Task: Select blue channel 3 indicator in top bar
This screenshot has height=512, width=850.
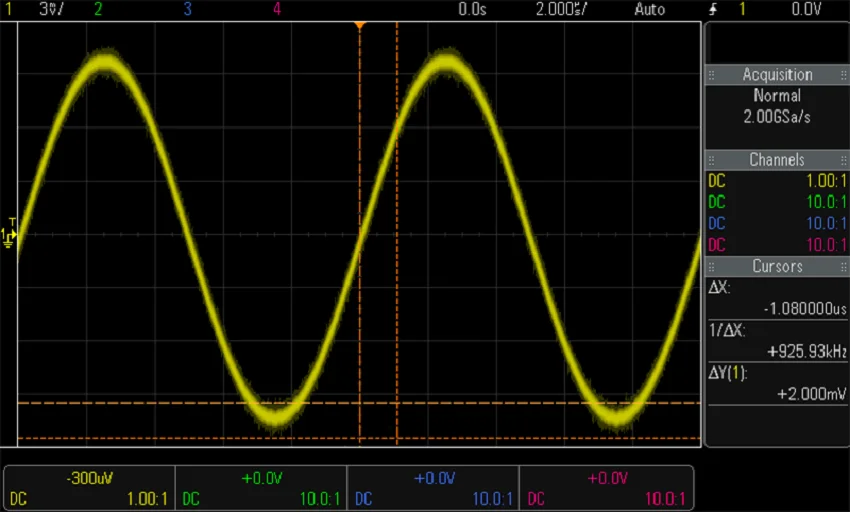Action: tap(187, 9)
